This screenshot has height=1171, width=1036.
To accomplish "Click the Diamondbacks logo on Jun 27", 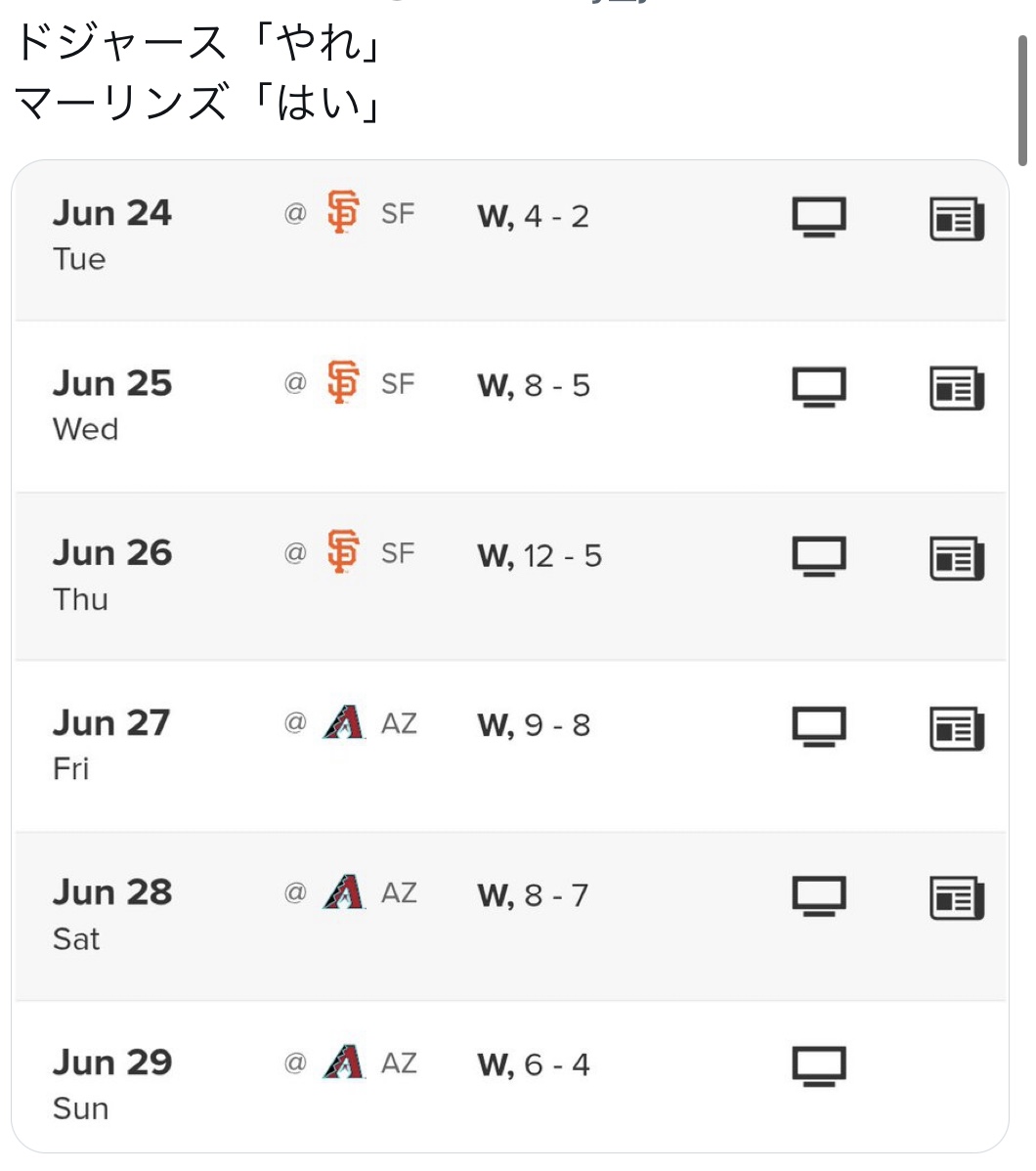I will click(344, 722).
